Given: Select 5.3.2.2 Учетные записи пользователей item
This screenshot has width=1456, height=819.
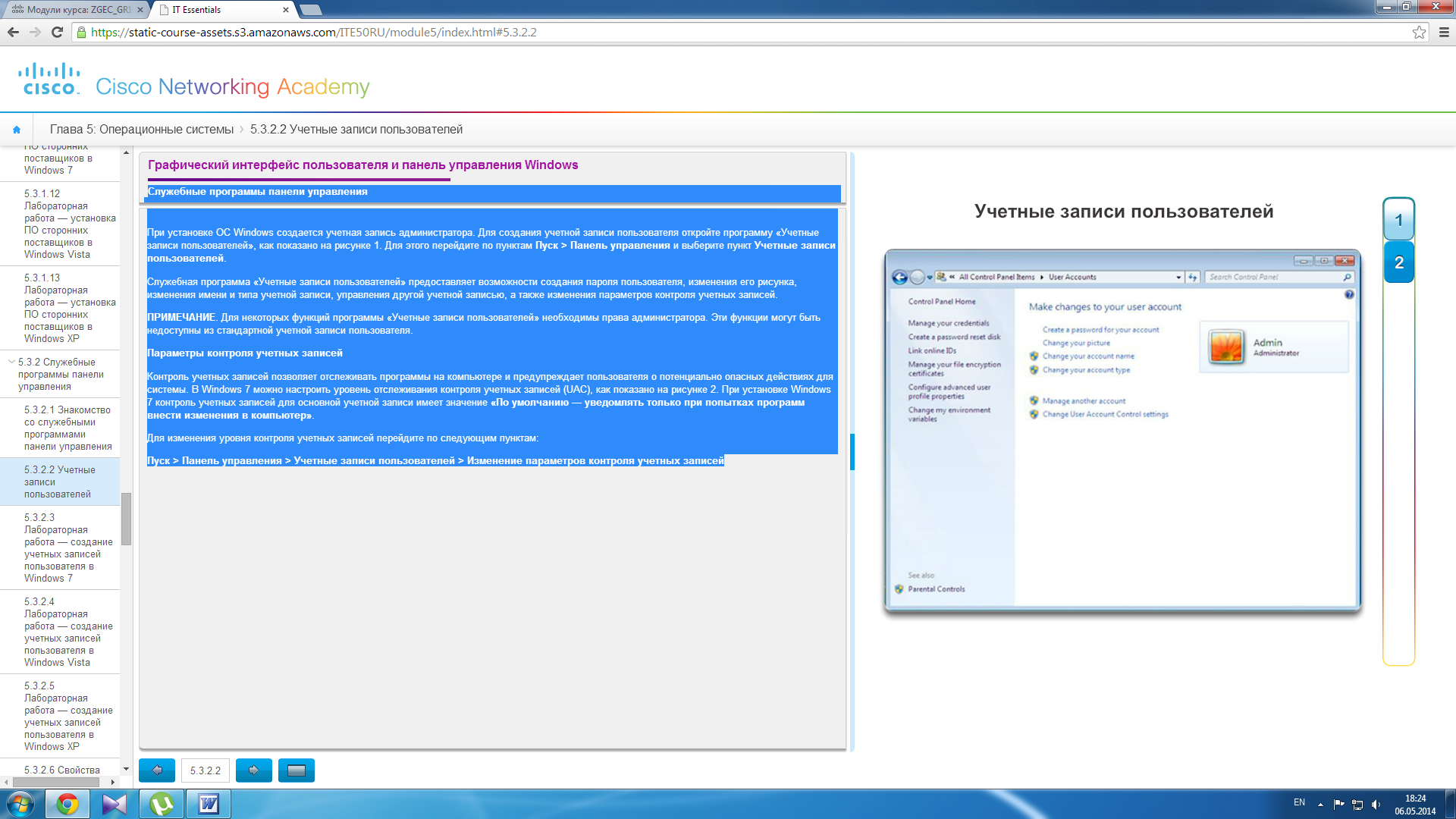Looking at the screenshot, I should click(x=60, y=482).
